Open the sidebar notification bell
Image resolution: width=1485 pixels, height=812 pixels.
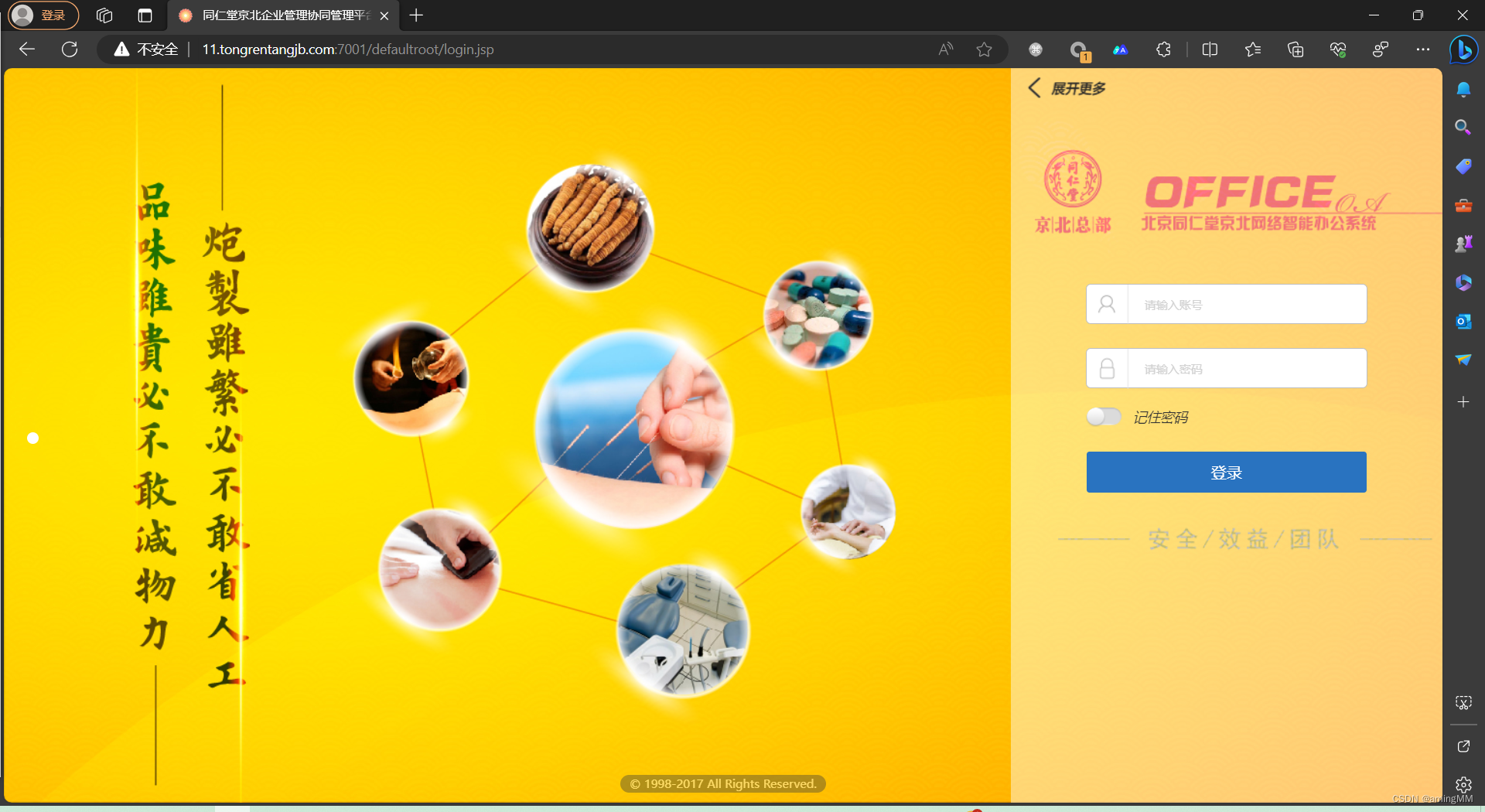pyautogui.click(x=1463, y=89)
